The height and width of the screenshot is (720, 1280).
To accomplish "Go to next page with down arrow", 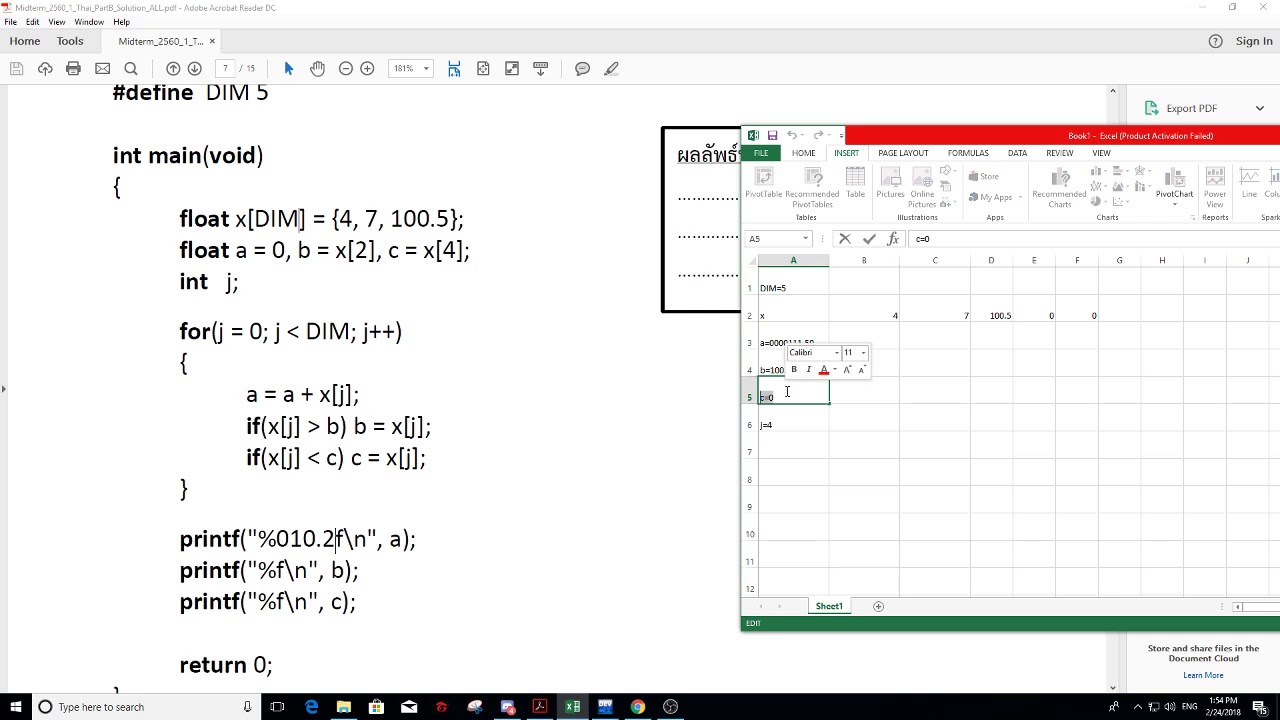I will (195, 68).
